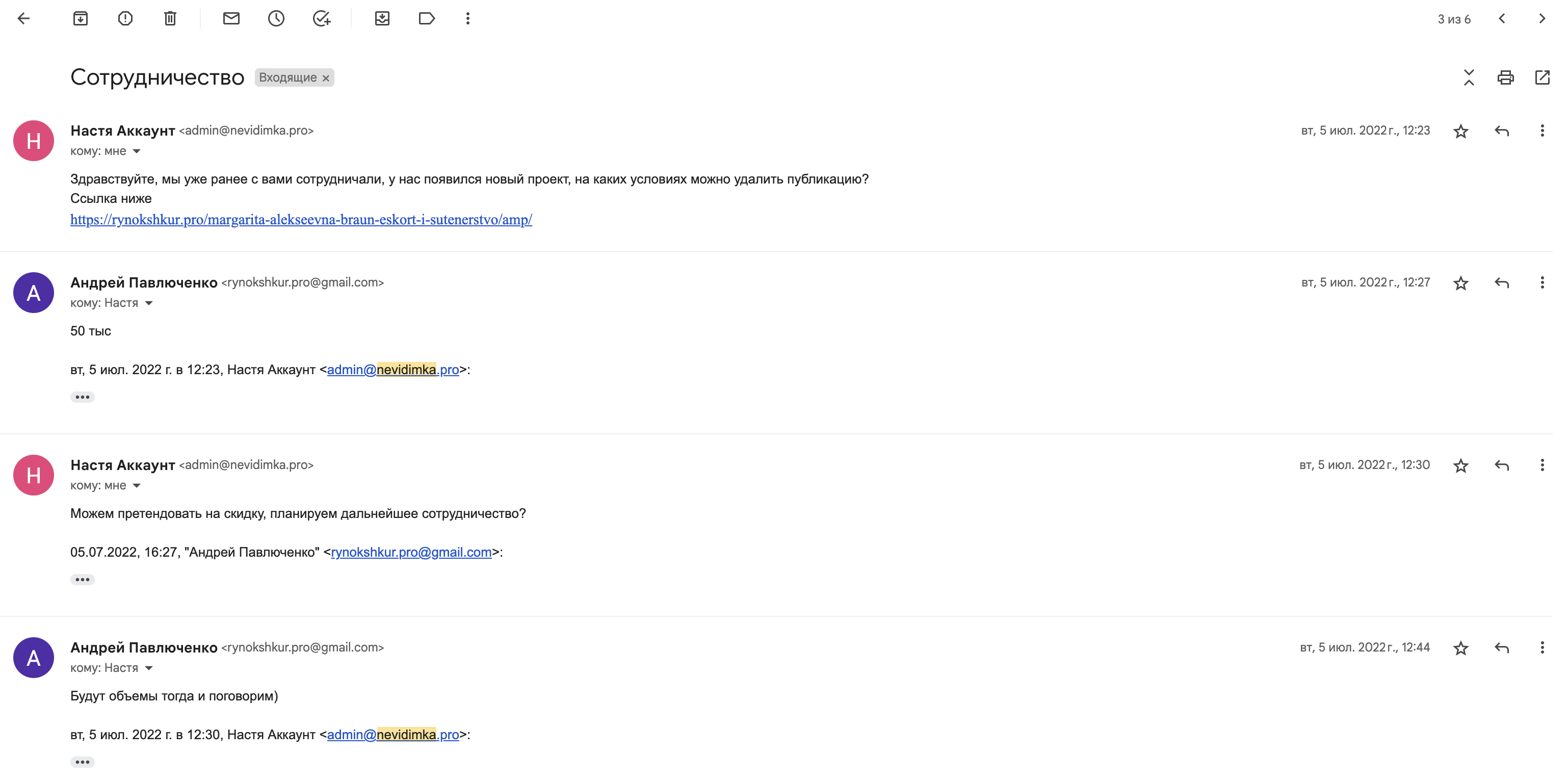
Task: Show recipient details of 12:44 message
Action: 148,669
